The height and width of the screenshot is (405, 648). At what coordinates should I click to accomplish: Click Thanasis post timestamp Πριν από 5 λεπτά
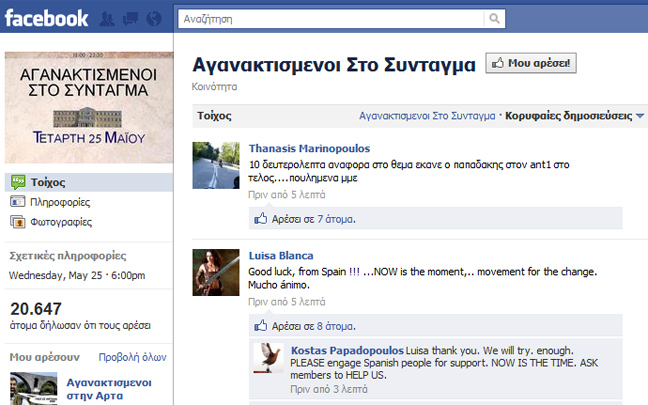pos(286,195)
